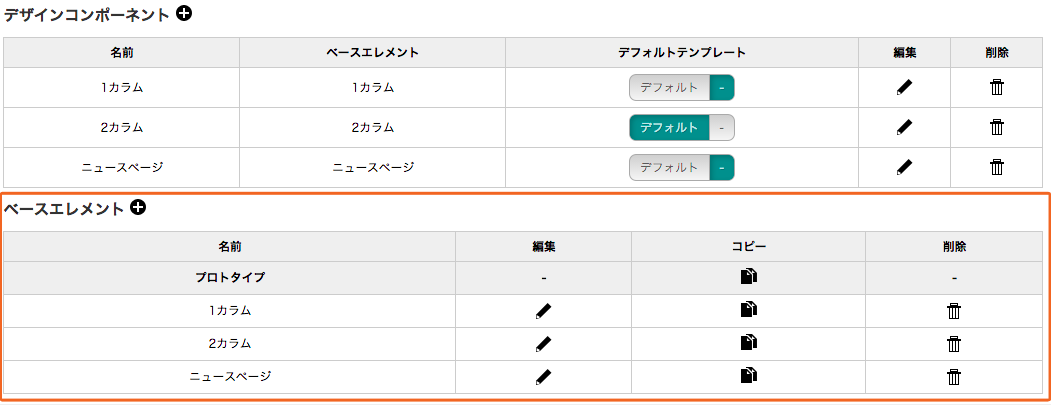The image size is (1051, 406).
Task: Copy the ニュースページ base element
Action: [748, 376]
